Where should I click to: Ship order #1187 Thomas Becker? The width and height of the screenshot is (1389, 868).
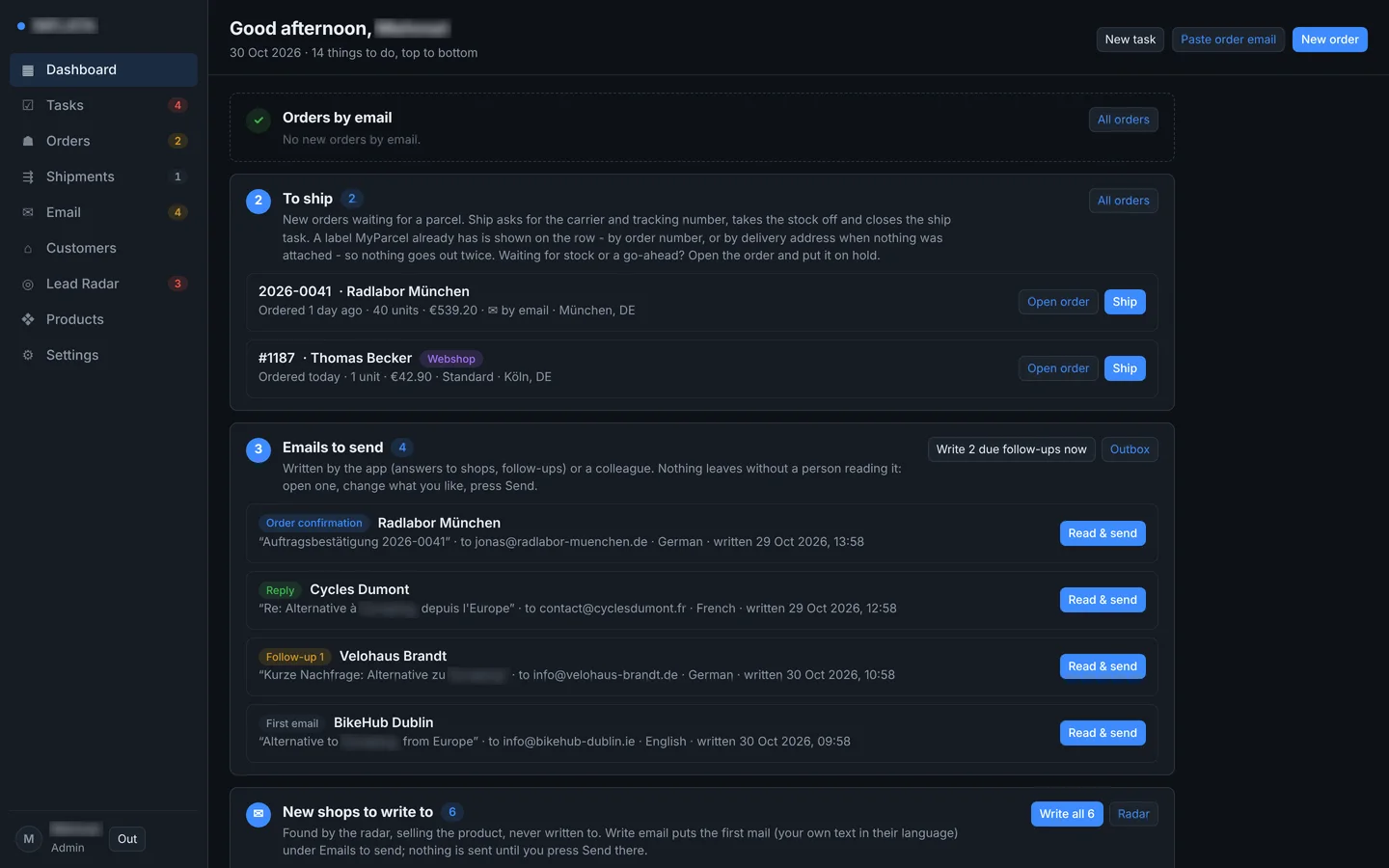[x=1125, y=368]
